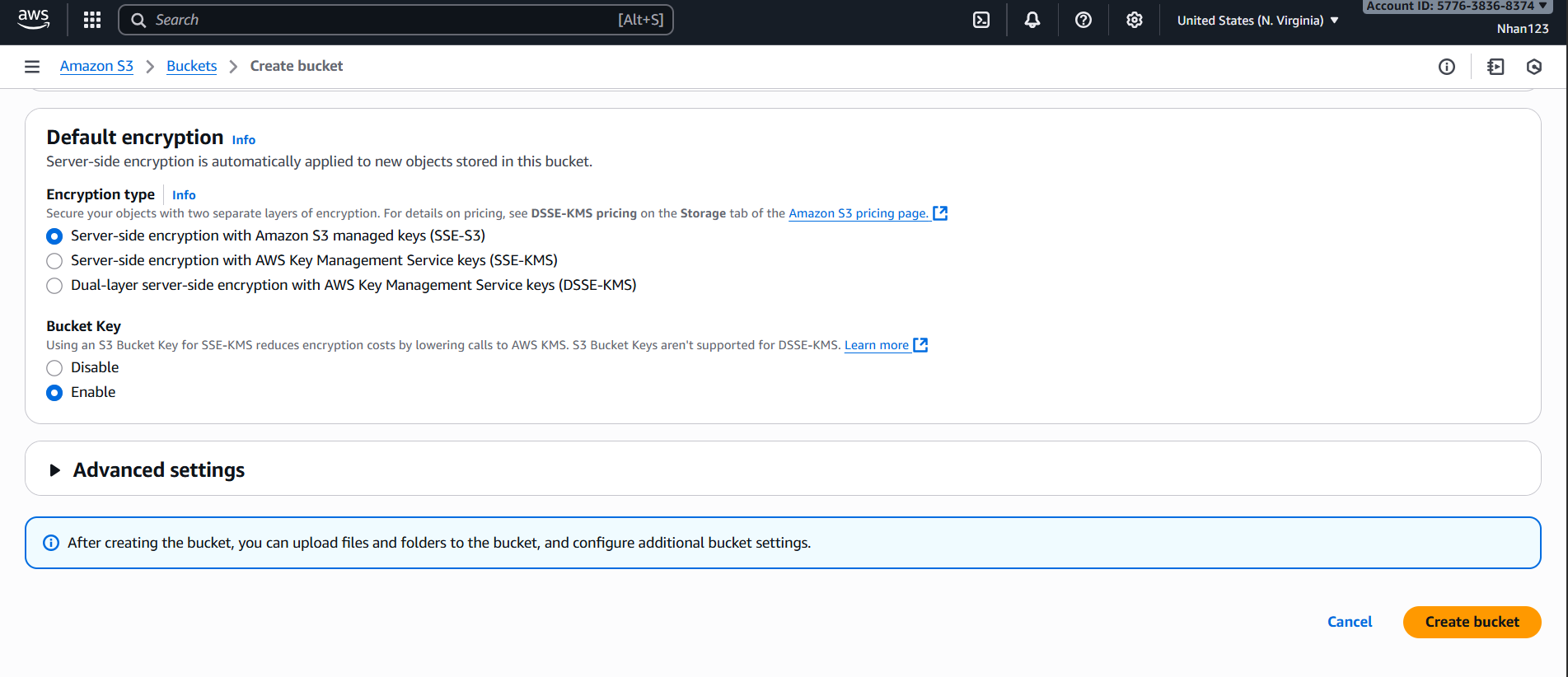Open the United States (N. Virginia) region dropdown
The image size is (1568, 677).
1257,21
